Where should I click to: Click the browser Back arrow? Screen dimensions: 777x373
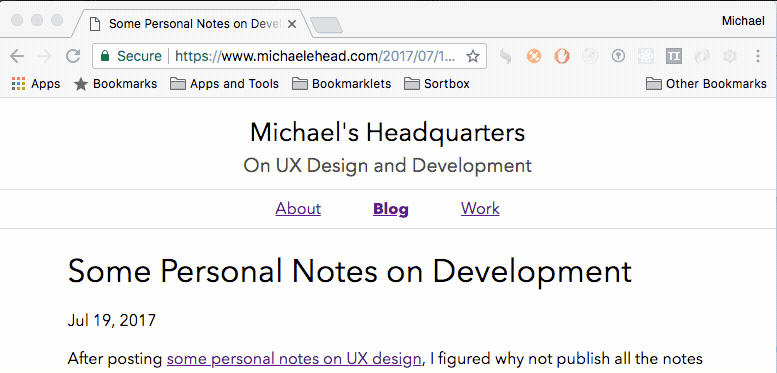(17, 56)
